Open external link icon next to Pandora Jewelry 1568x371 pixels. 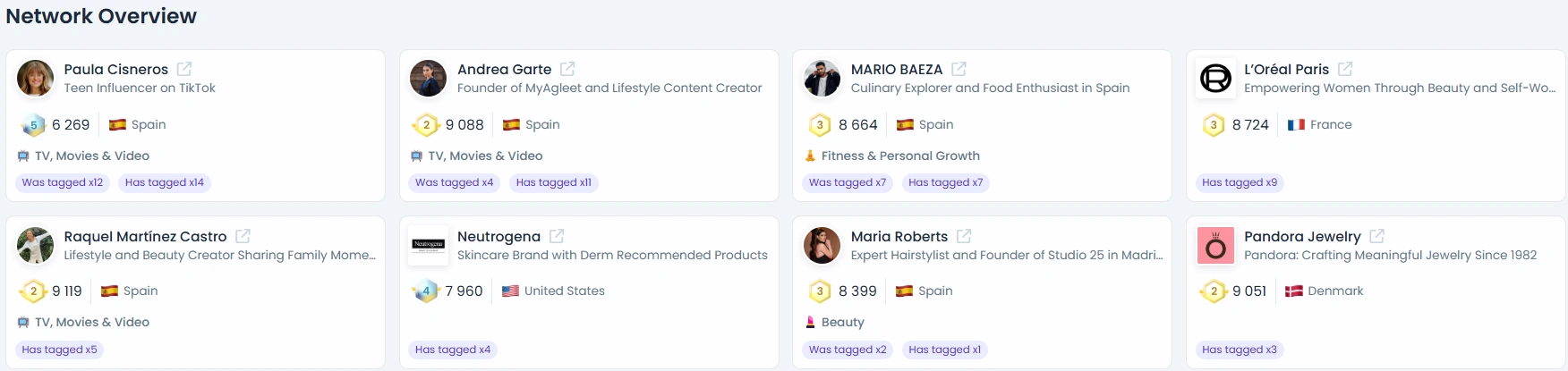tap(1377, 236)
